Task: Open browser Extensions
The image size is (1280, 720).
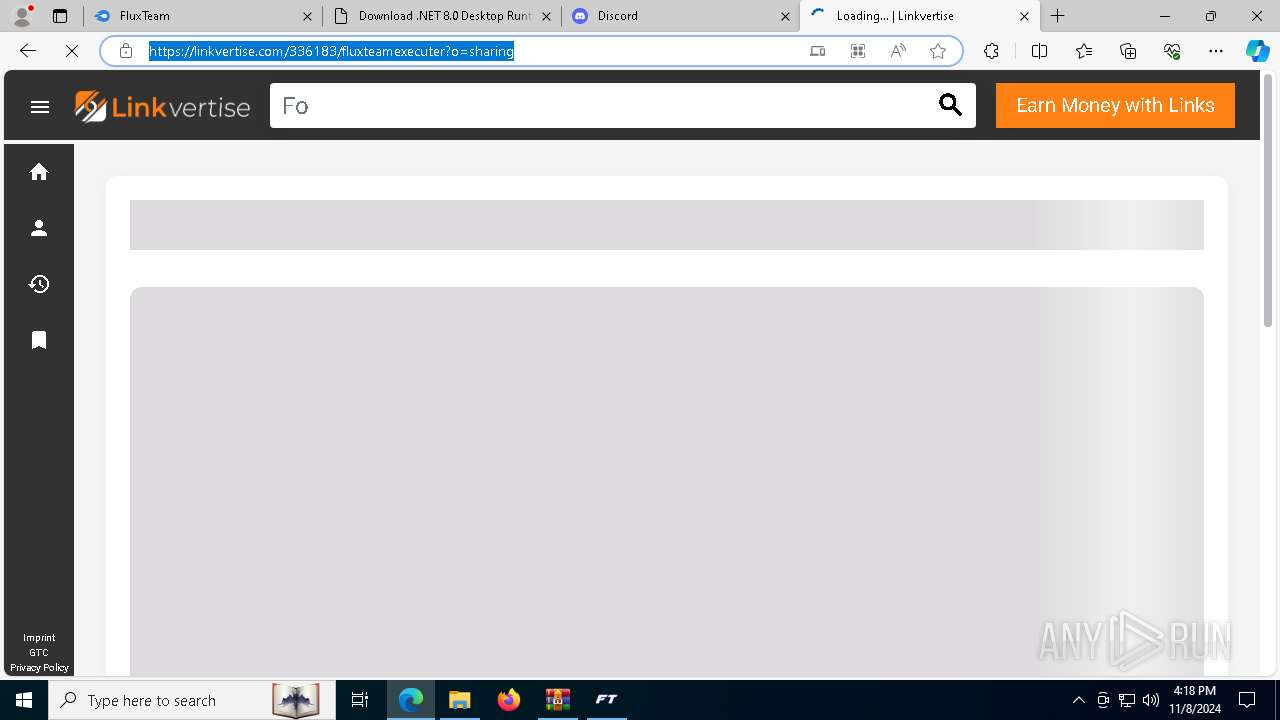Action: coord(991,51)
